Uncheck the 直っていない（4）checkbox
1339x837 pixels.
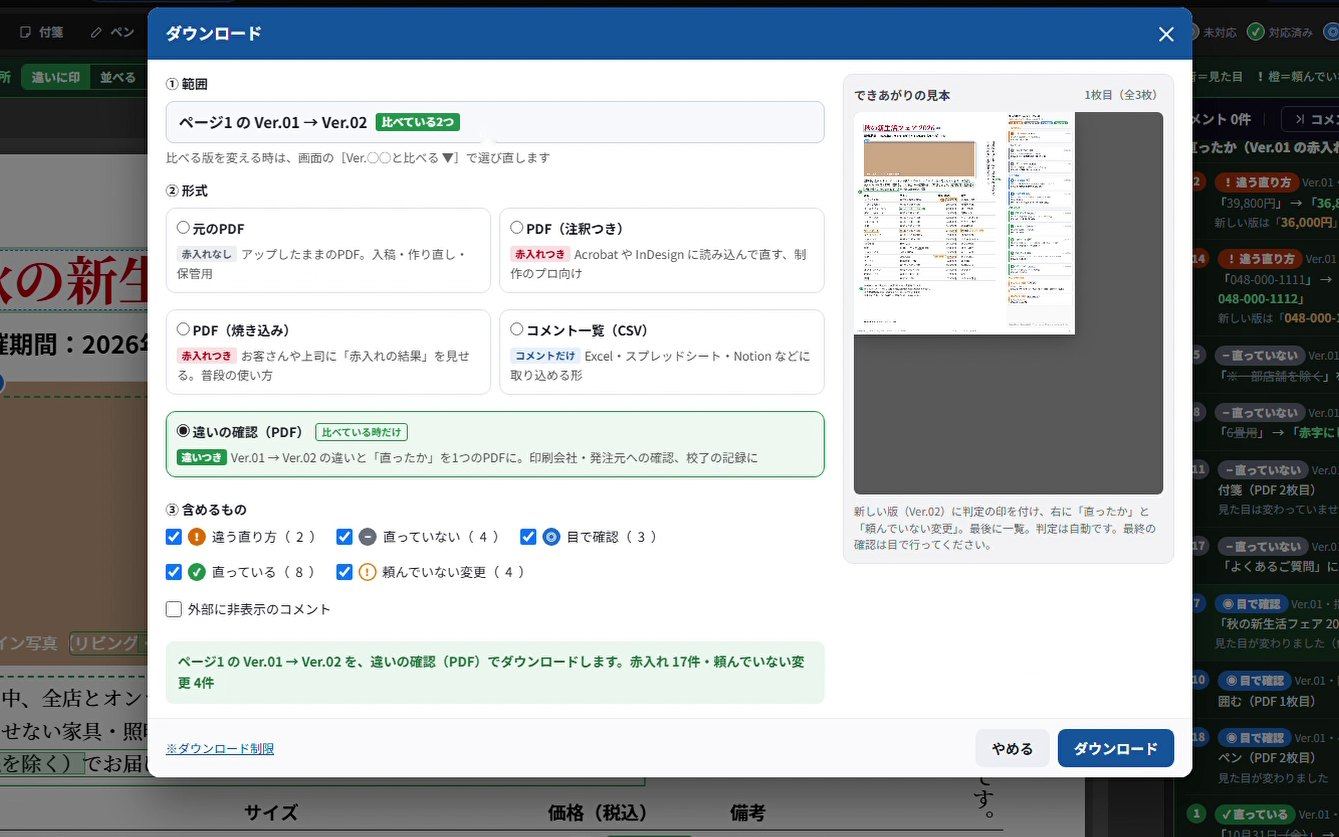pos(345,537)
